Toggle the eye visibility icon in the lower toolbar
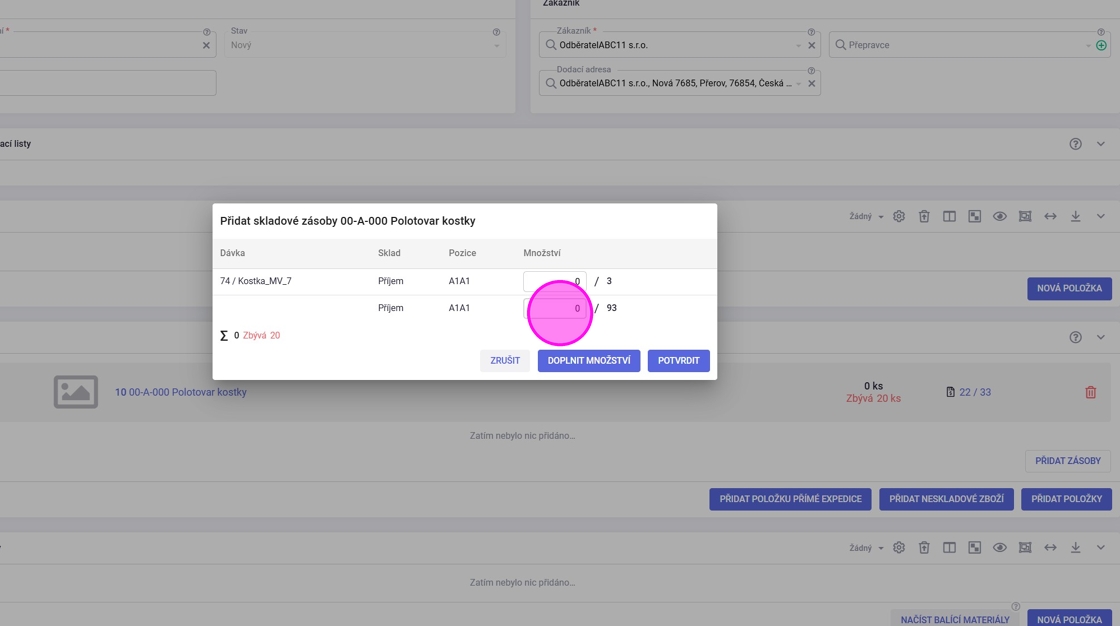Image resolution: width=1120 pixels, height=626 pixels. (999, 548)
